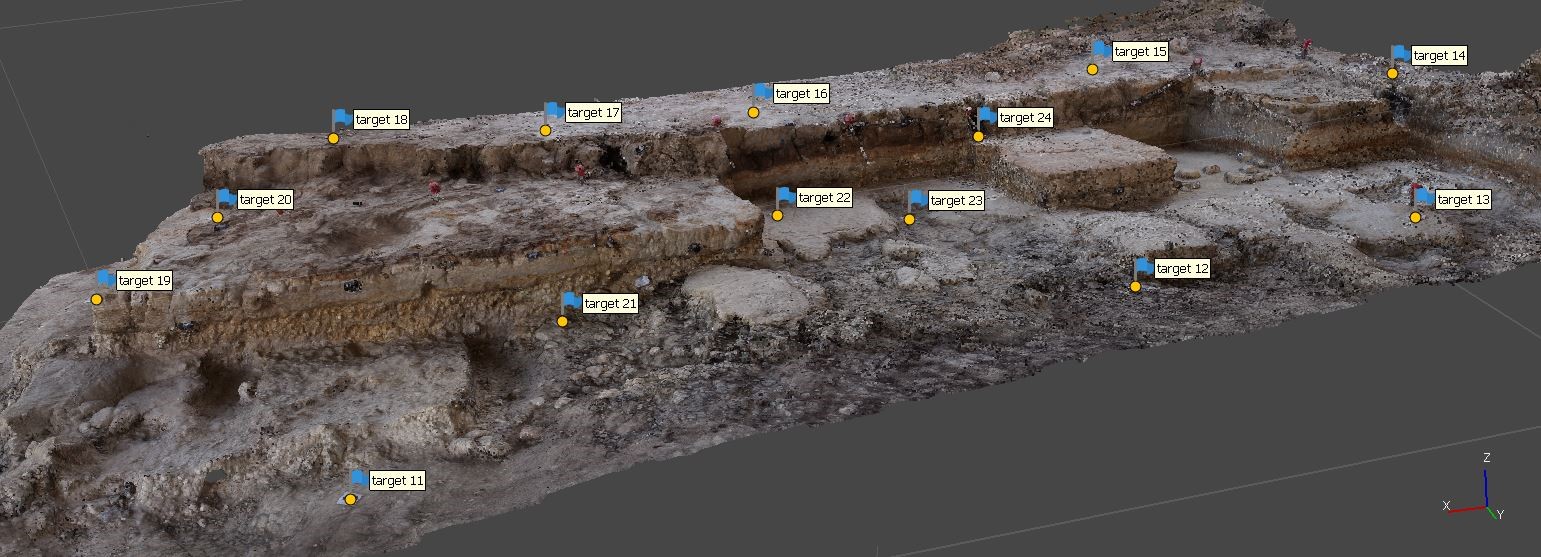
Task: Select target 18's blue flag marker
Action: tap(342, 118)
